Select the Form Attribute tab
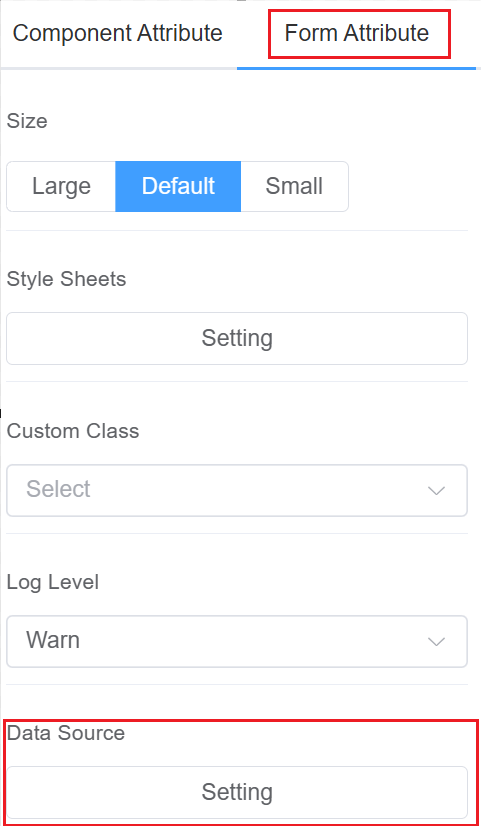 pyautogui.click(x=357, y=33)
